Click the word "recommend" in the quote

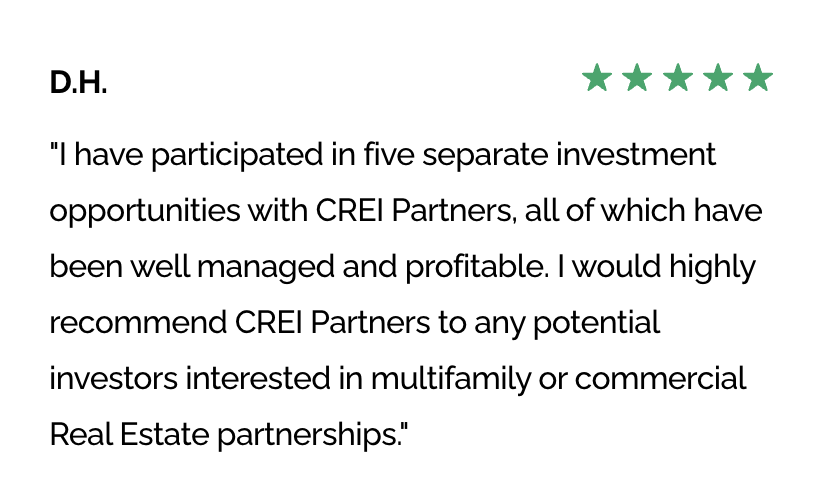point(137,324)
